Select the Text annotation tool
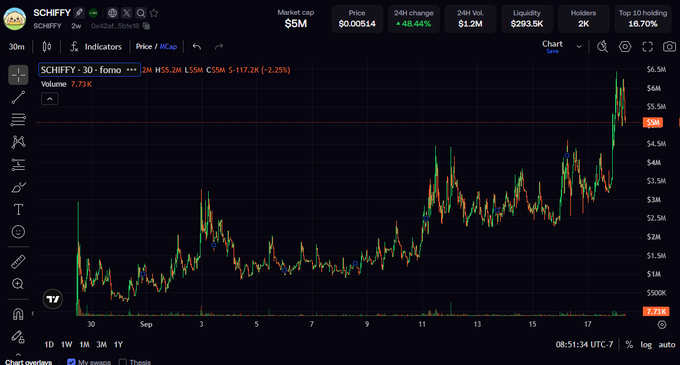The image size is (680, 365). tap(18, 210)
